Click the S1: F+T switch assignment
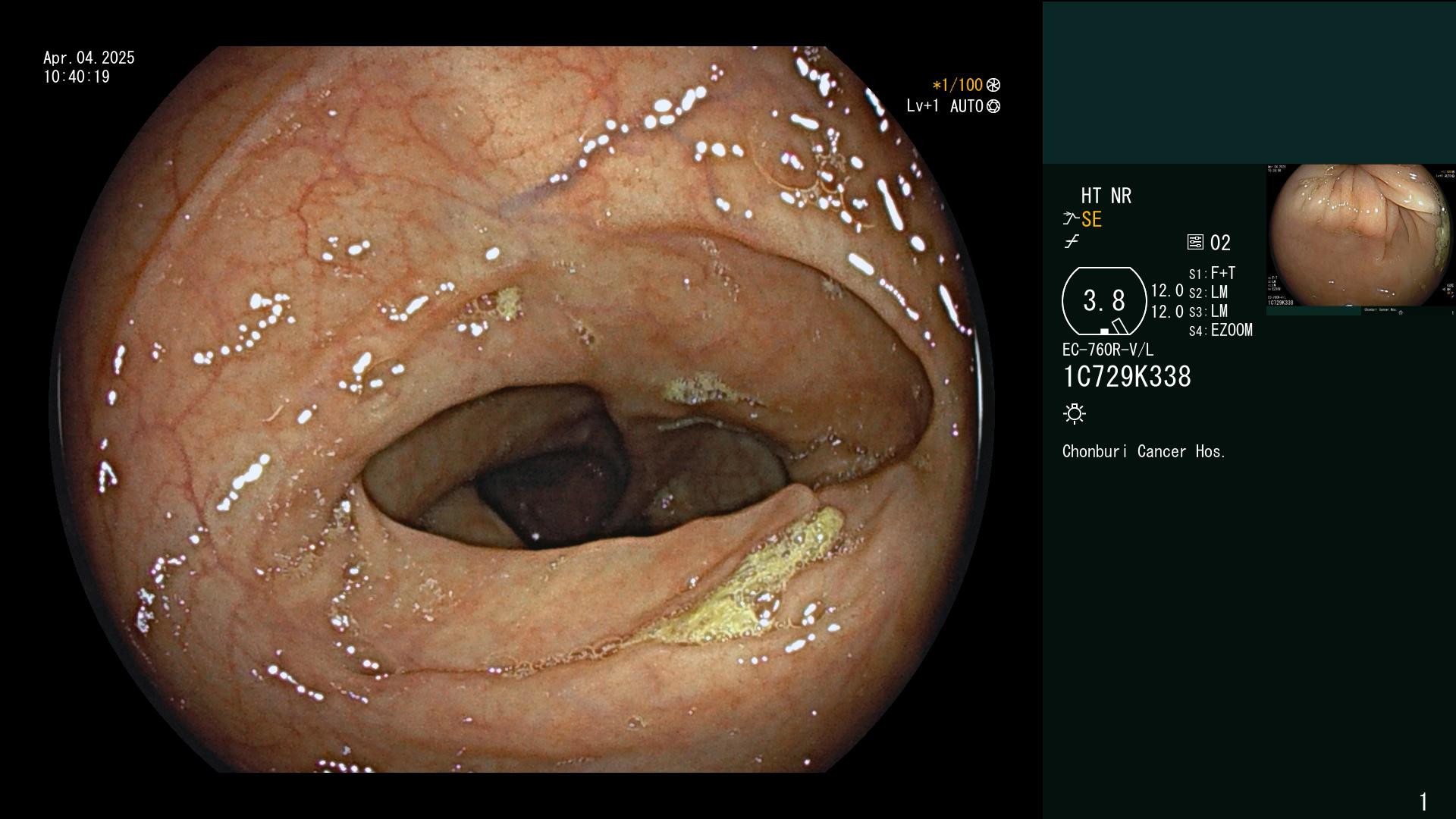This screenshot has height=819, width=1456. (1212, 274)
